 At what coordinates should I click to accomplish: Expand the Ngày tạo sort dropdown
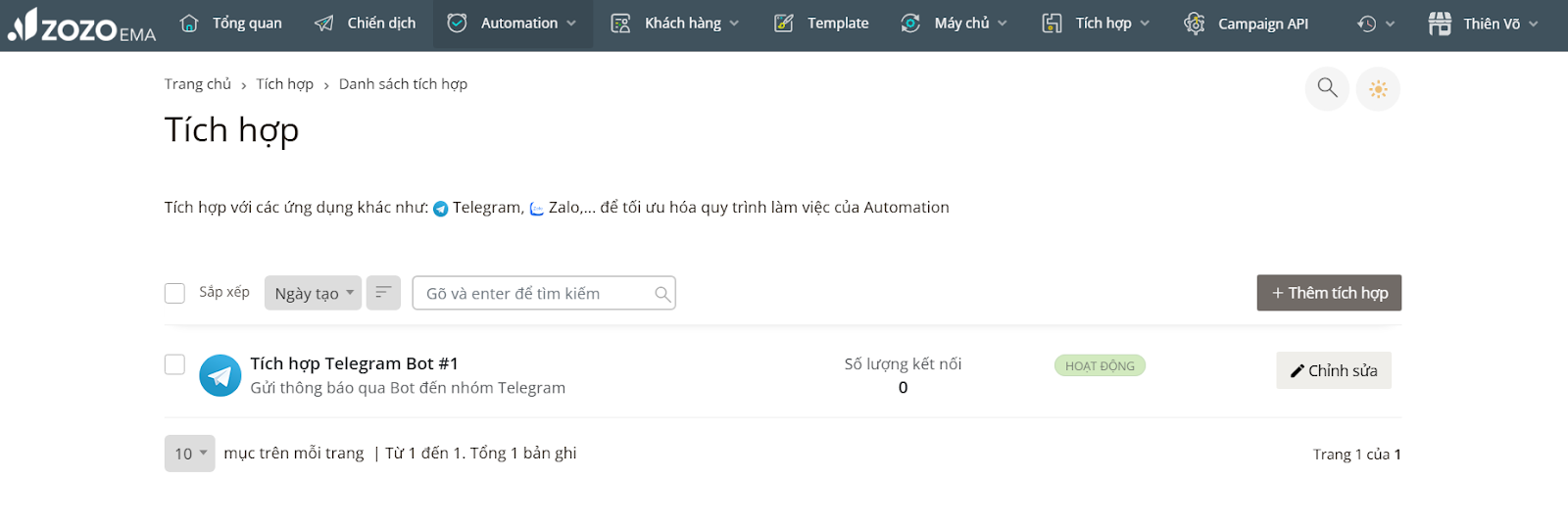click(313, 293)
